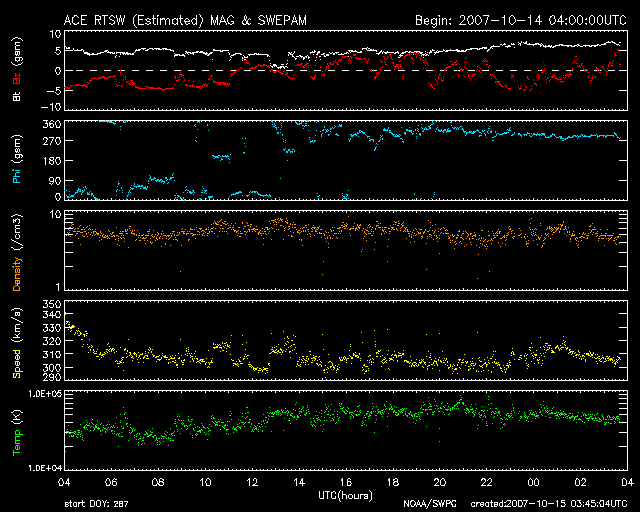Click the '02' hour label on time axis
Viewport: 640px width, 512px height.
580,482
